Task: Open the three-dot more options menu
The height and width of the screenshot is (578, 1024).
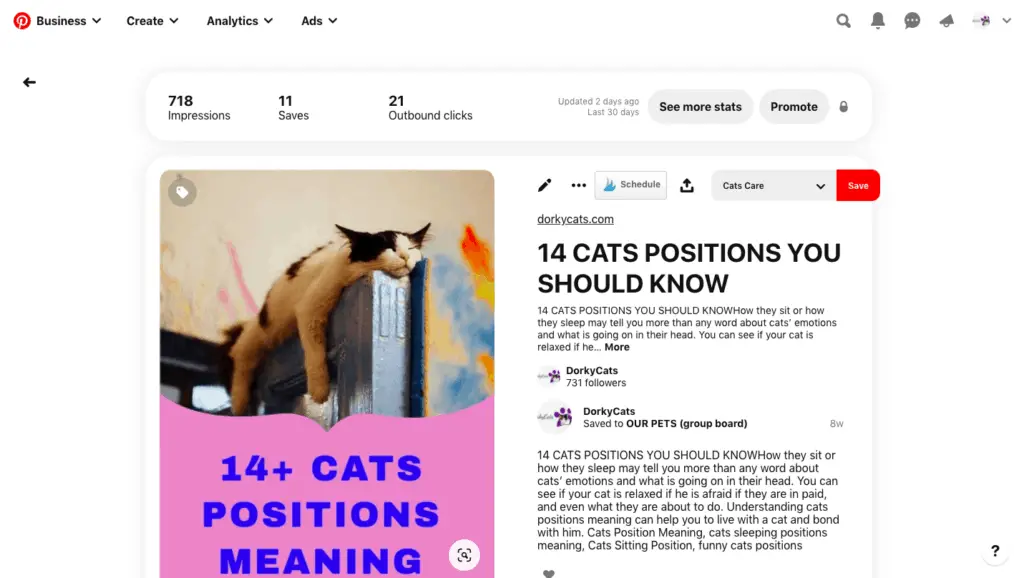Action: pyautogui.click(x=579, y=185)
